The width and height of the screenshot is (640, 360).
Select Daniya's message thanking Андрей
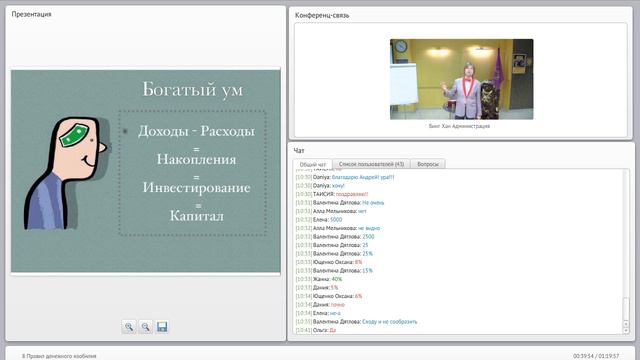(345, 177)
